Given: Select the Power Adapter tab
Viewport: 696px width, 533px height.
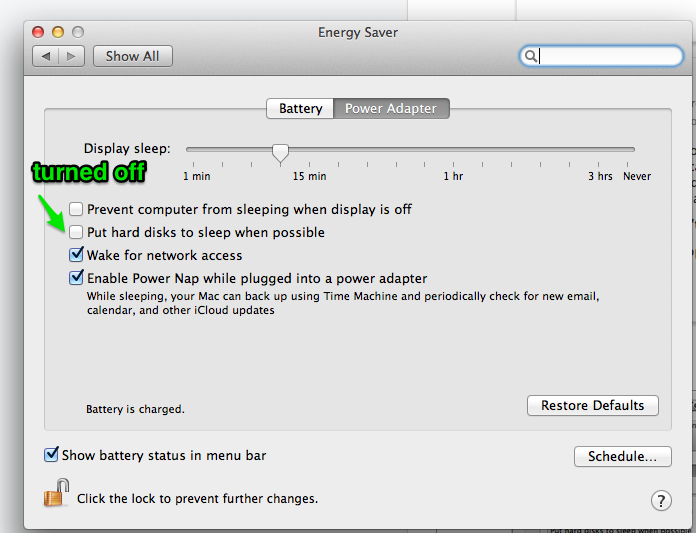Looking at the screenshot, I should [391, 109].
